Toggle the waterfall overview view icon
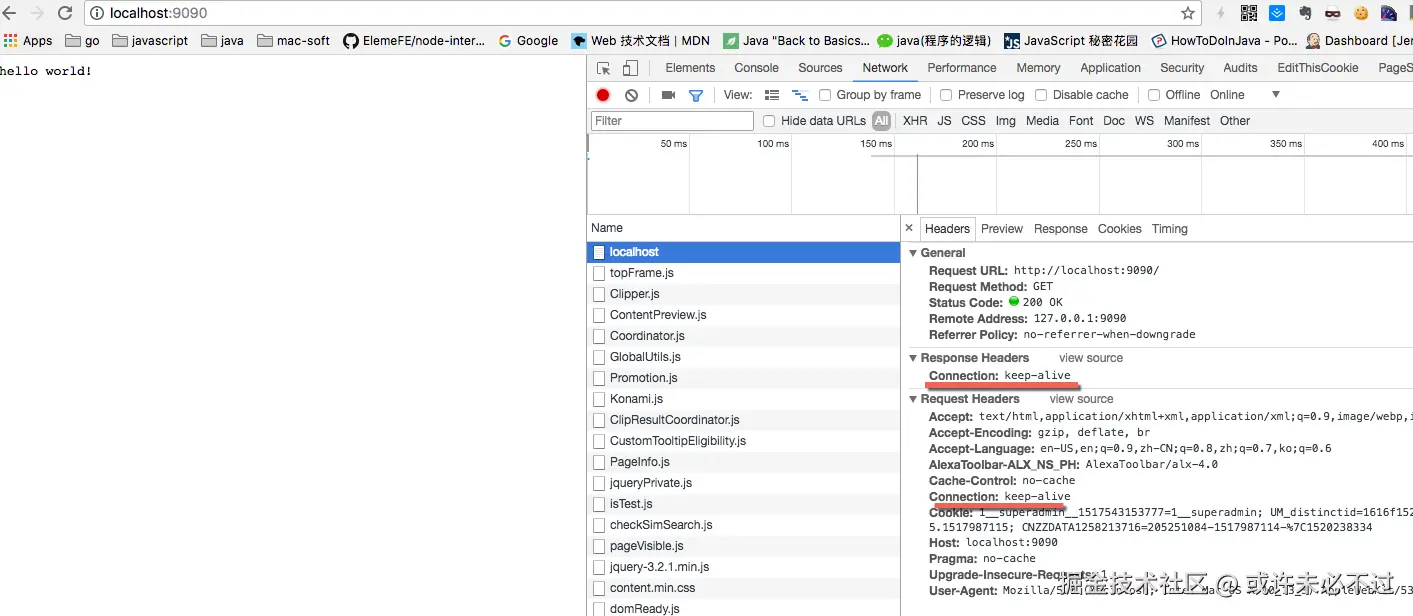Viewport: 1413px width, 616px height. click(799, 95)
